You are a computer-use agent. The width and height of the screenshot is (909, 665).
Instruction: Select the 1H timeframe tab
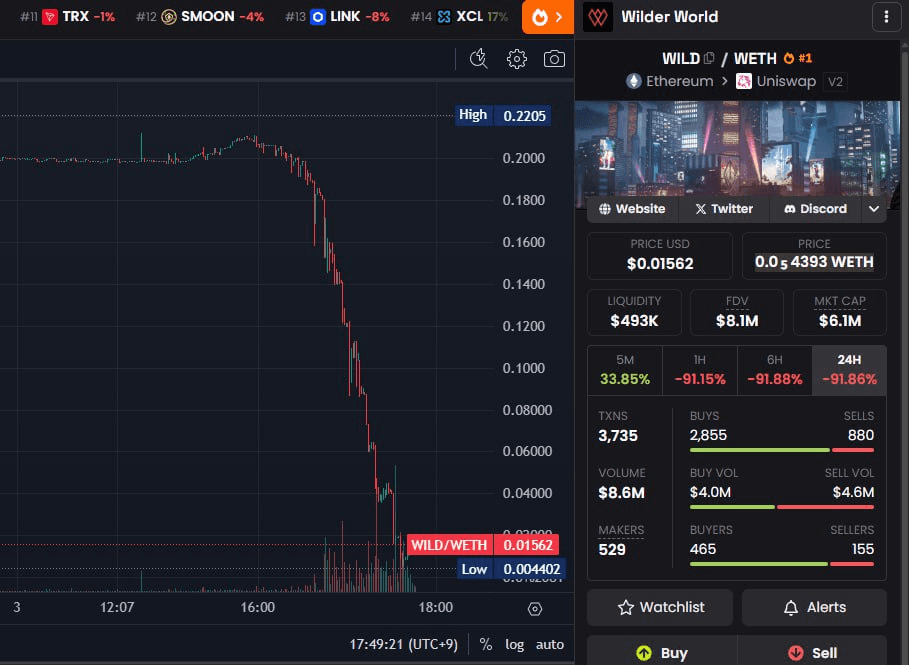tap(699, 370)
